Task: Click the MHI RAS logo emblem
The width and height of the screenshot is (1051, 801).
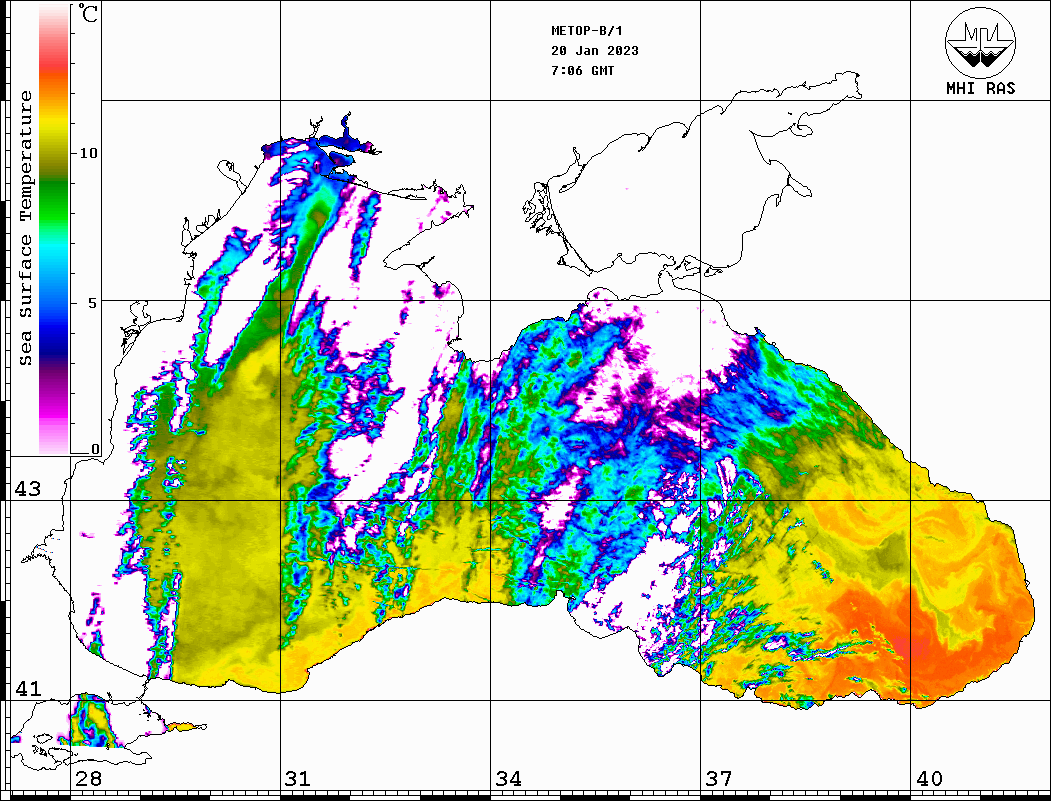Action: [981, 42]
